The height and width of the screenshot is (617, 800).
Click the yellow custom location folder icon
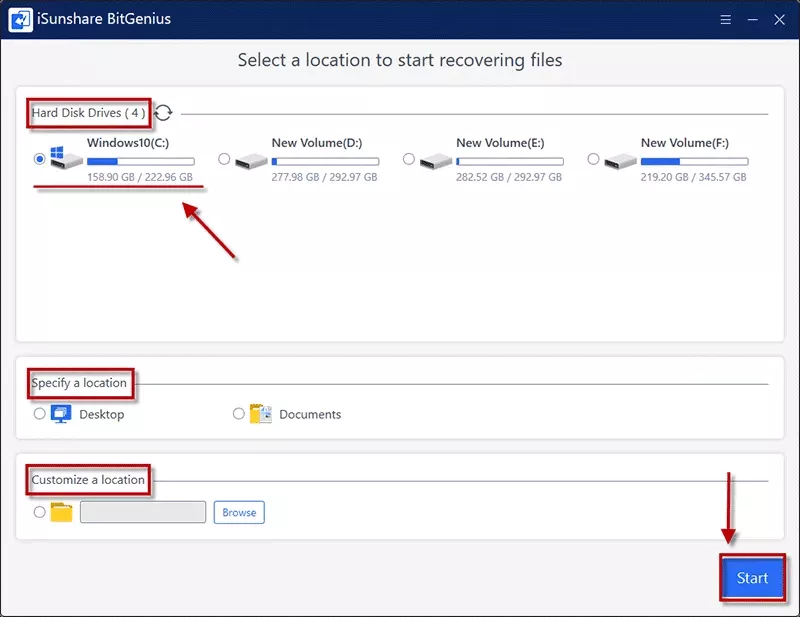tap(62, 512)
